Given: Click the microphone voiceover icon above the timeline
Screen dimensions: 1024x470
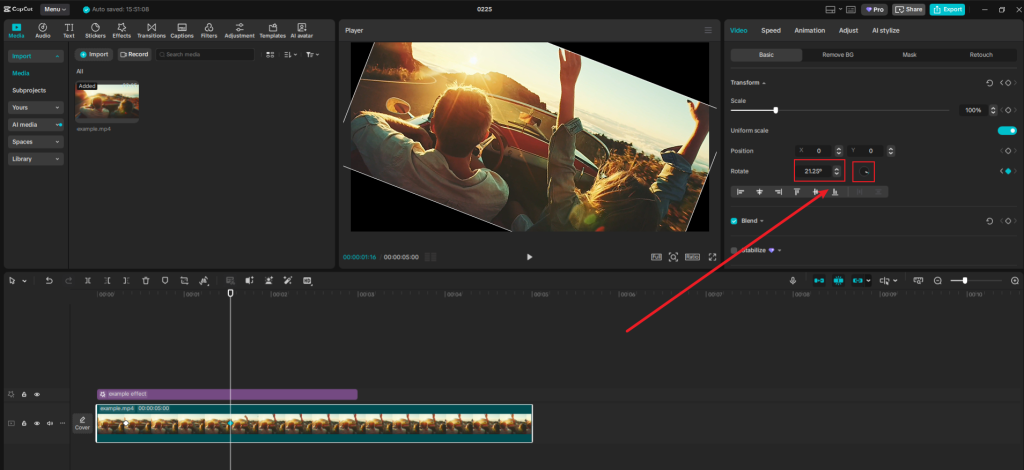Looking at the screenshot, I should coord(793,281).
